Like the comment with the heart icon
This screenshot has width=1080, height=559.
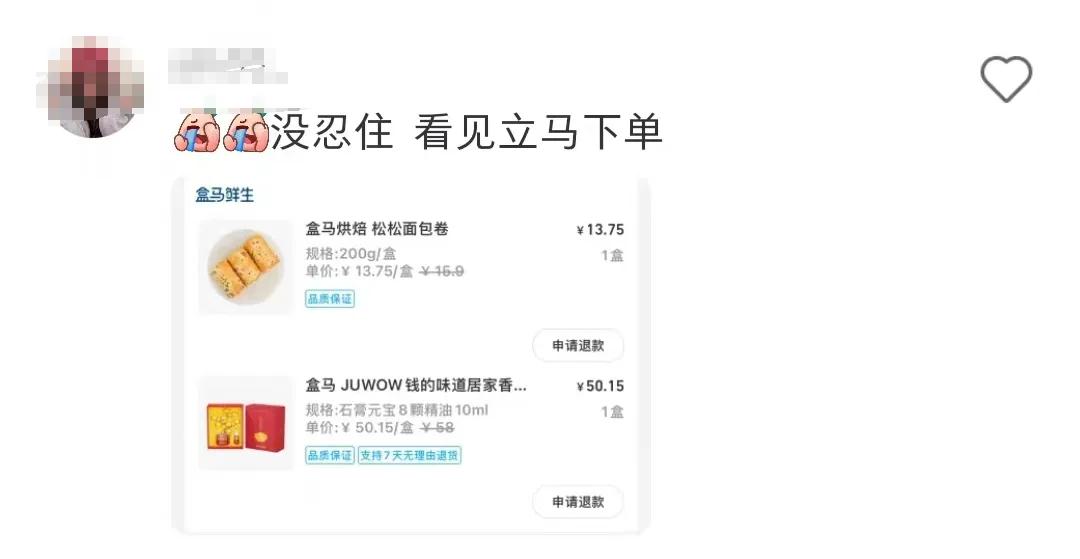tap(1006, 79)
